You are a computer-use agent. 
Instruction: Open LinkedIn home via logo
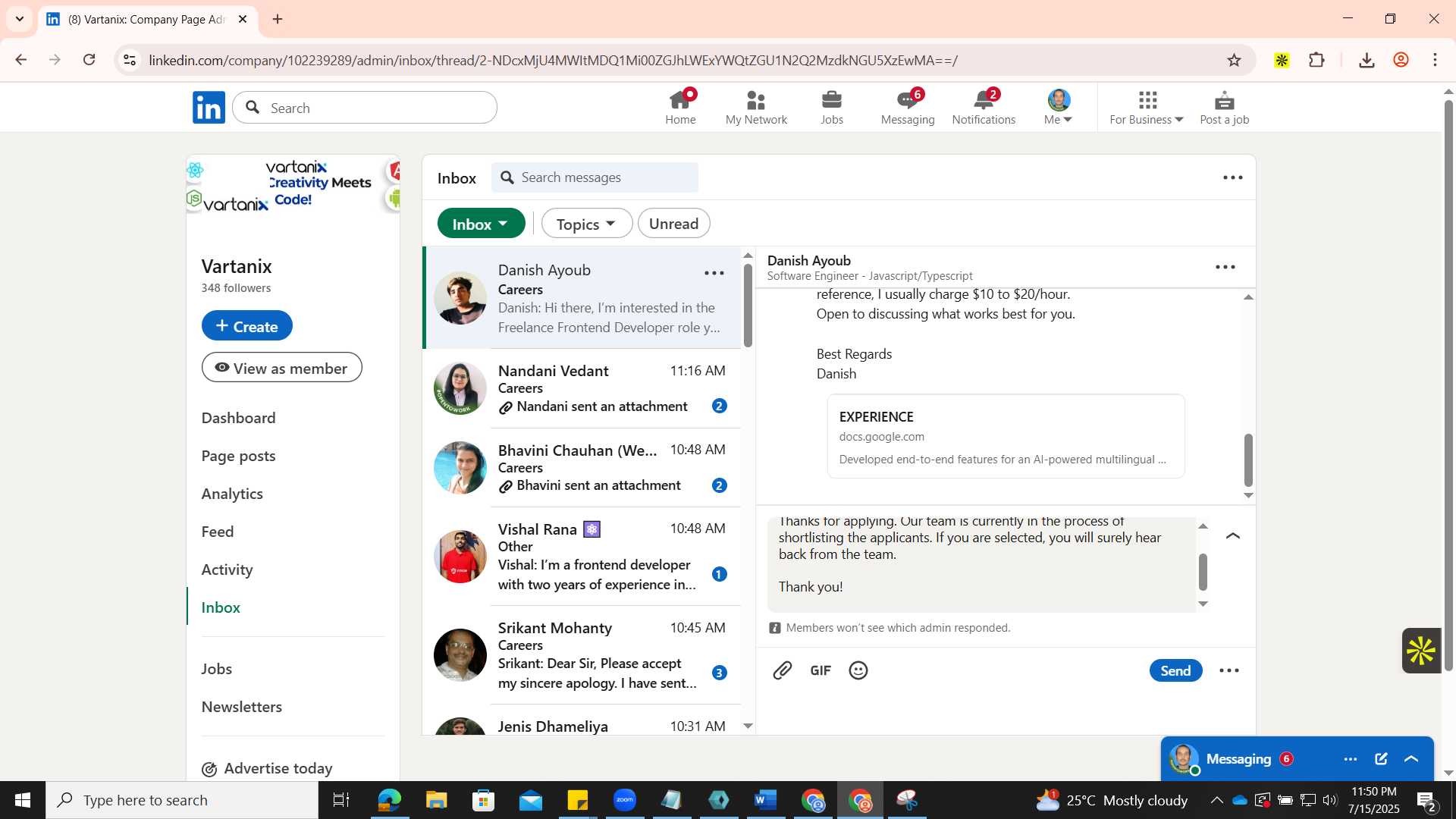pos(209,108)
